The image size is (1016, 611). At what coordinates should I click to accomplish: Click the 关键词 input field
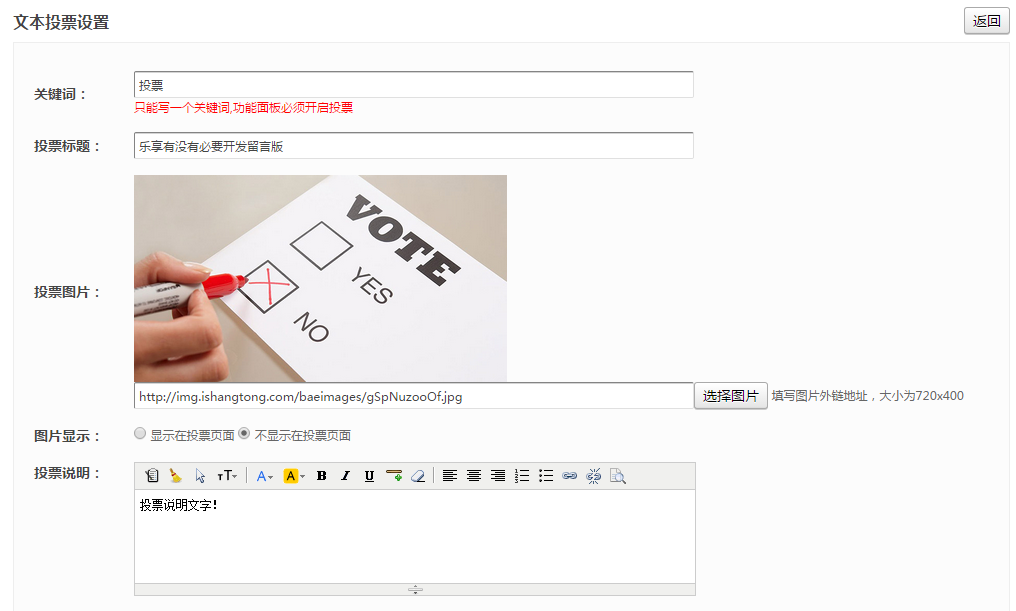point(413,85)
